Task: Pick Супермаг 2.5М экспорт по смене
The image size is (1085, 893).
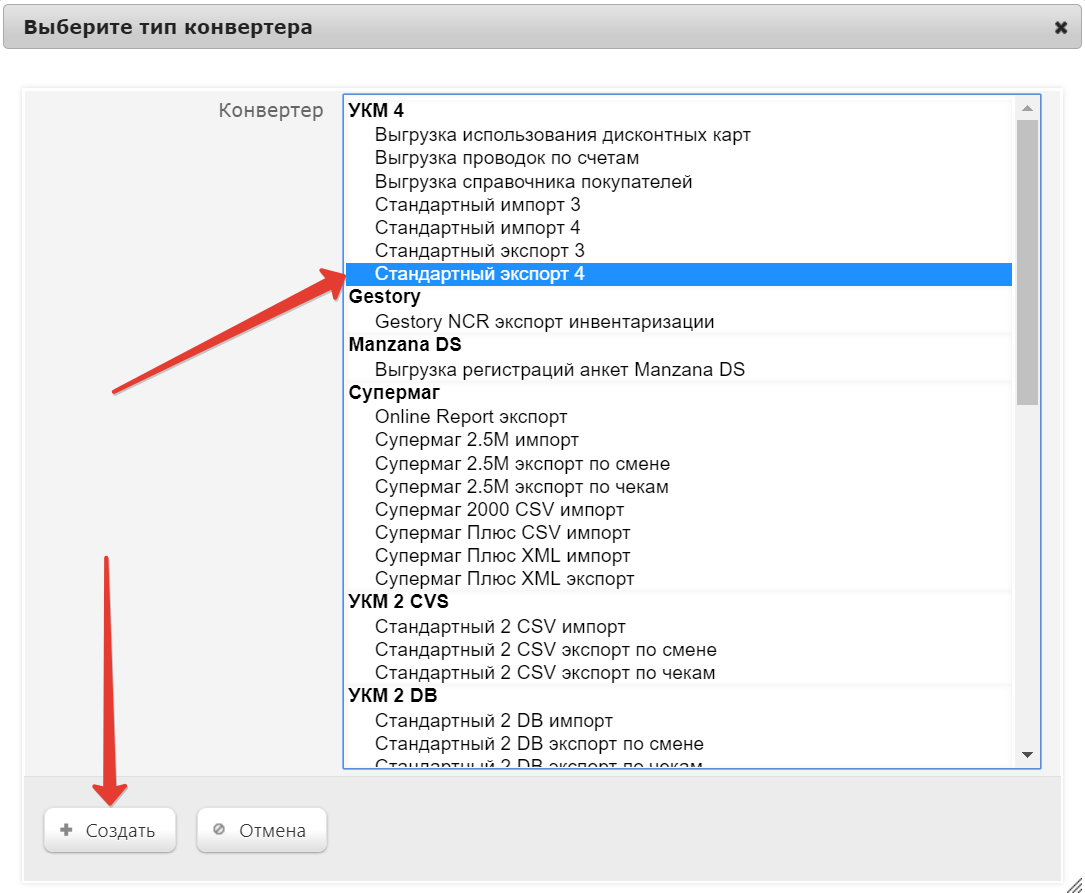Action: (x=679, y=463)
